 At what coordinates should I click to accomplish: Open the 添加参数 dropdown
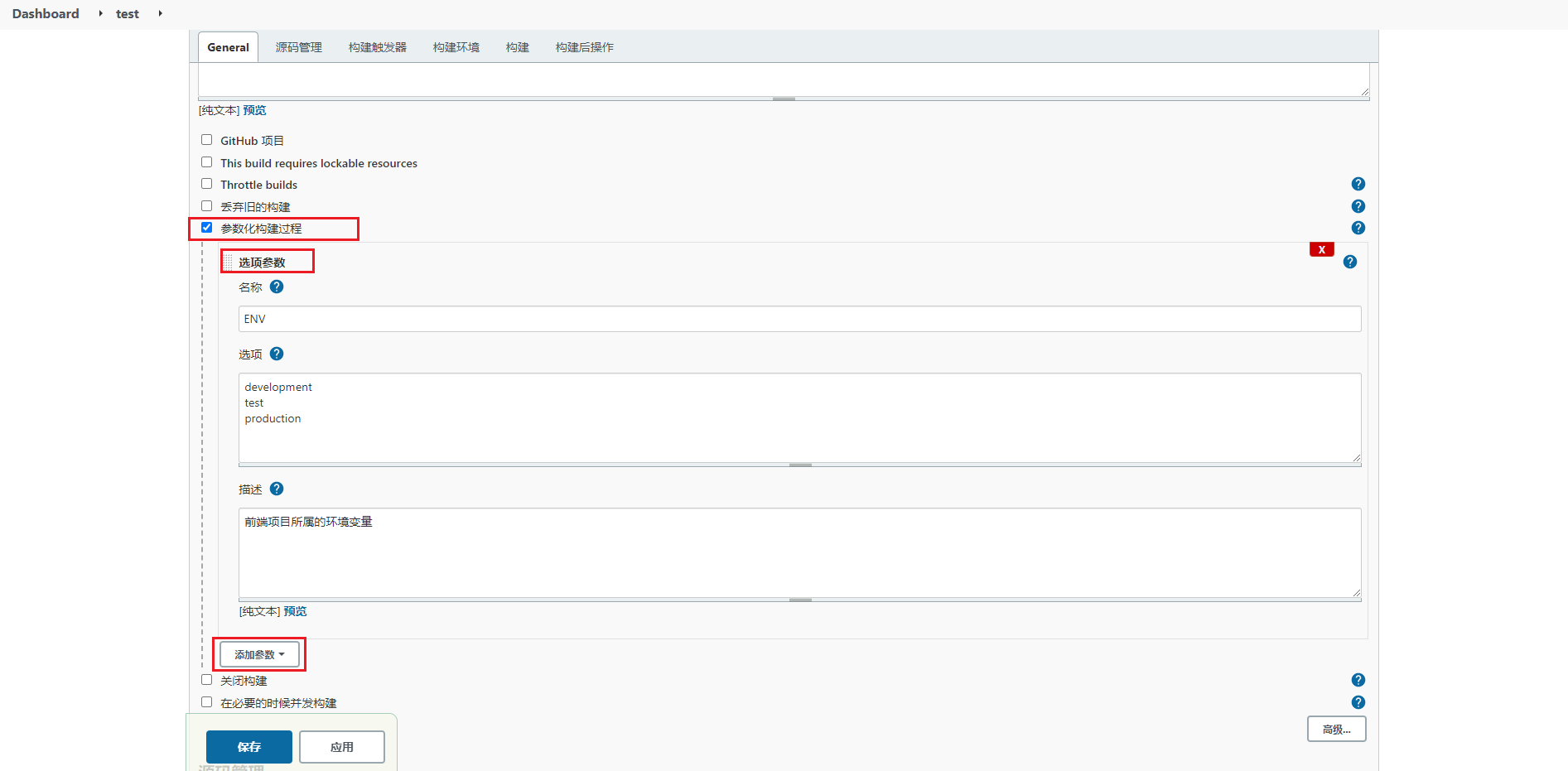click(x=259, y=654)
